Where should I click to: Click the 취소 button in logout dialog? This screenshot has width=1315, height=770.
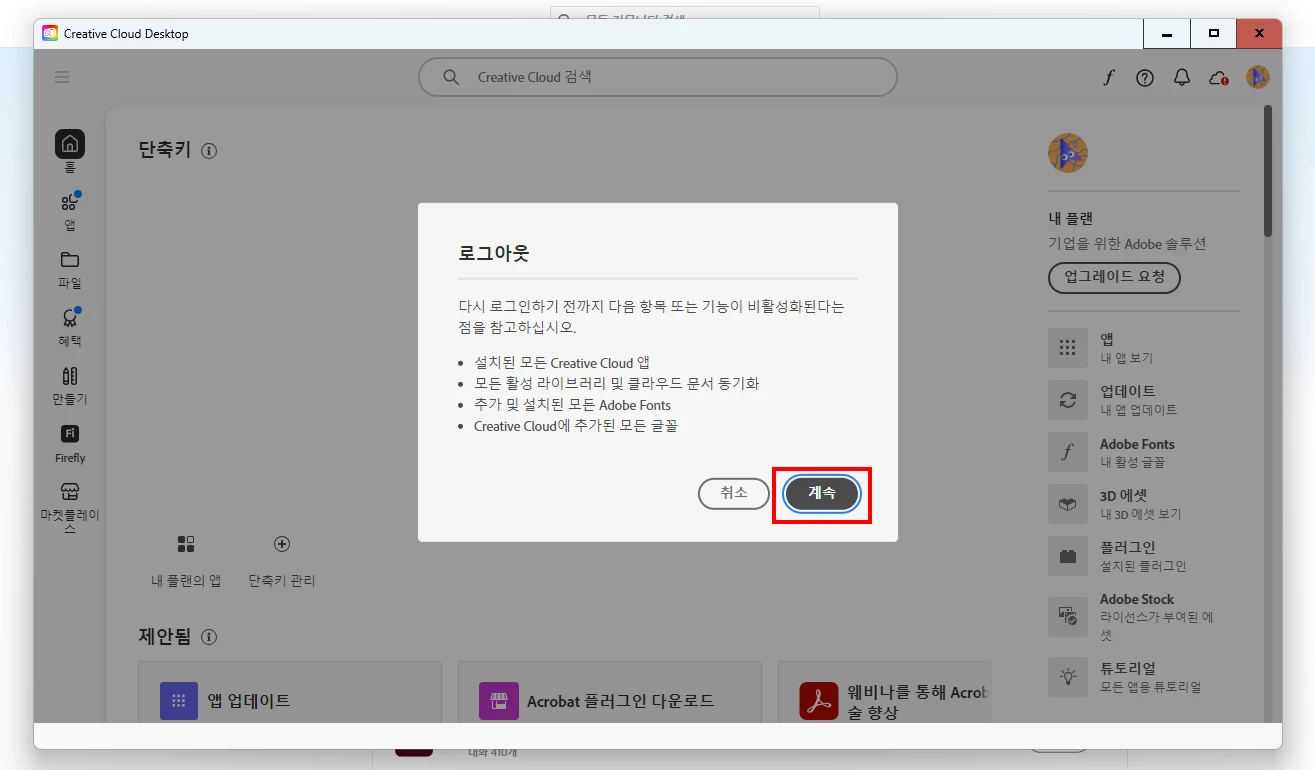[x=734, y=494]
